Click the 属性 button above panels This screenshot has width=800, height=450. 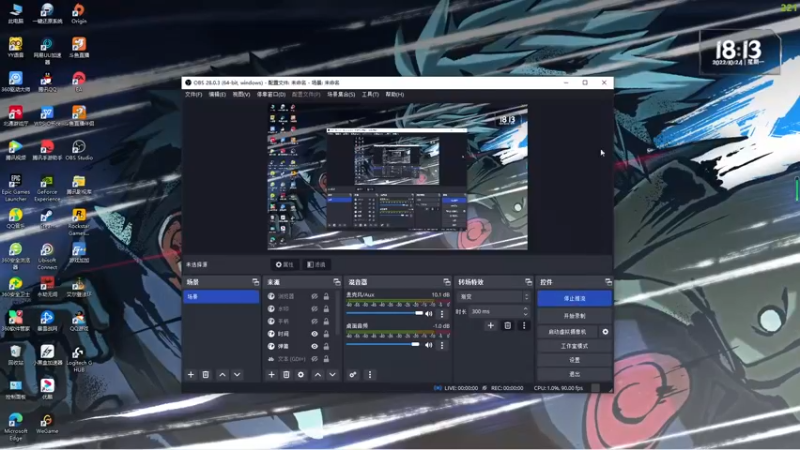[x=285, y=264]
